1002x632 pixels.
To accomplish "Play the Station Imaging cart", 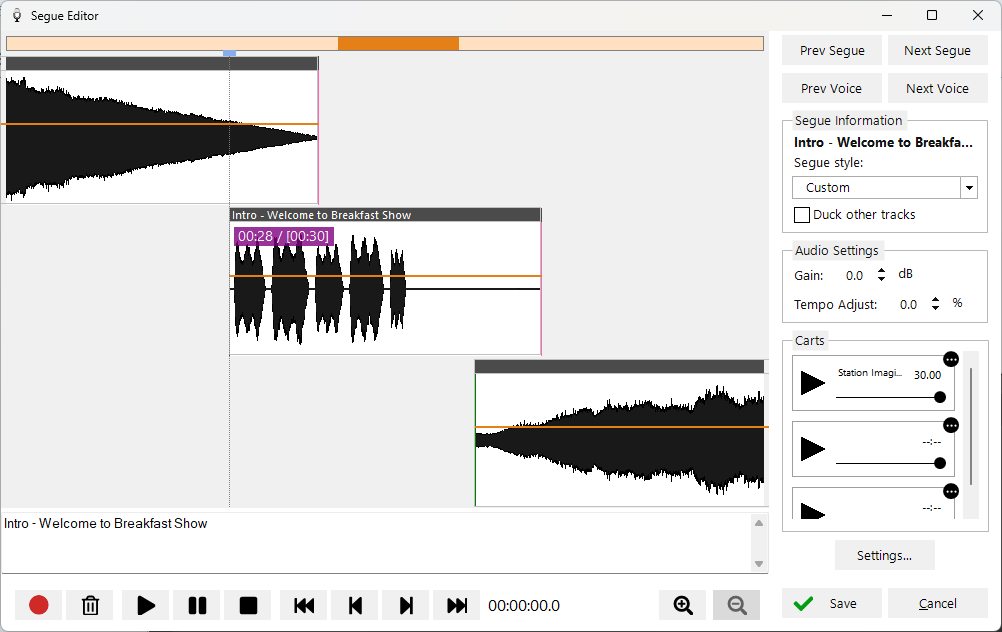I will [x=813, y=383].
